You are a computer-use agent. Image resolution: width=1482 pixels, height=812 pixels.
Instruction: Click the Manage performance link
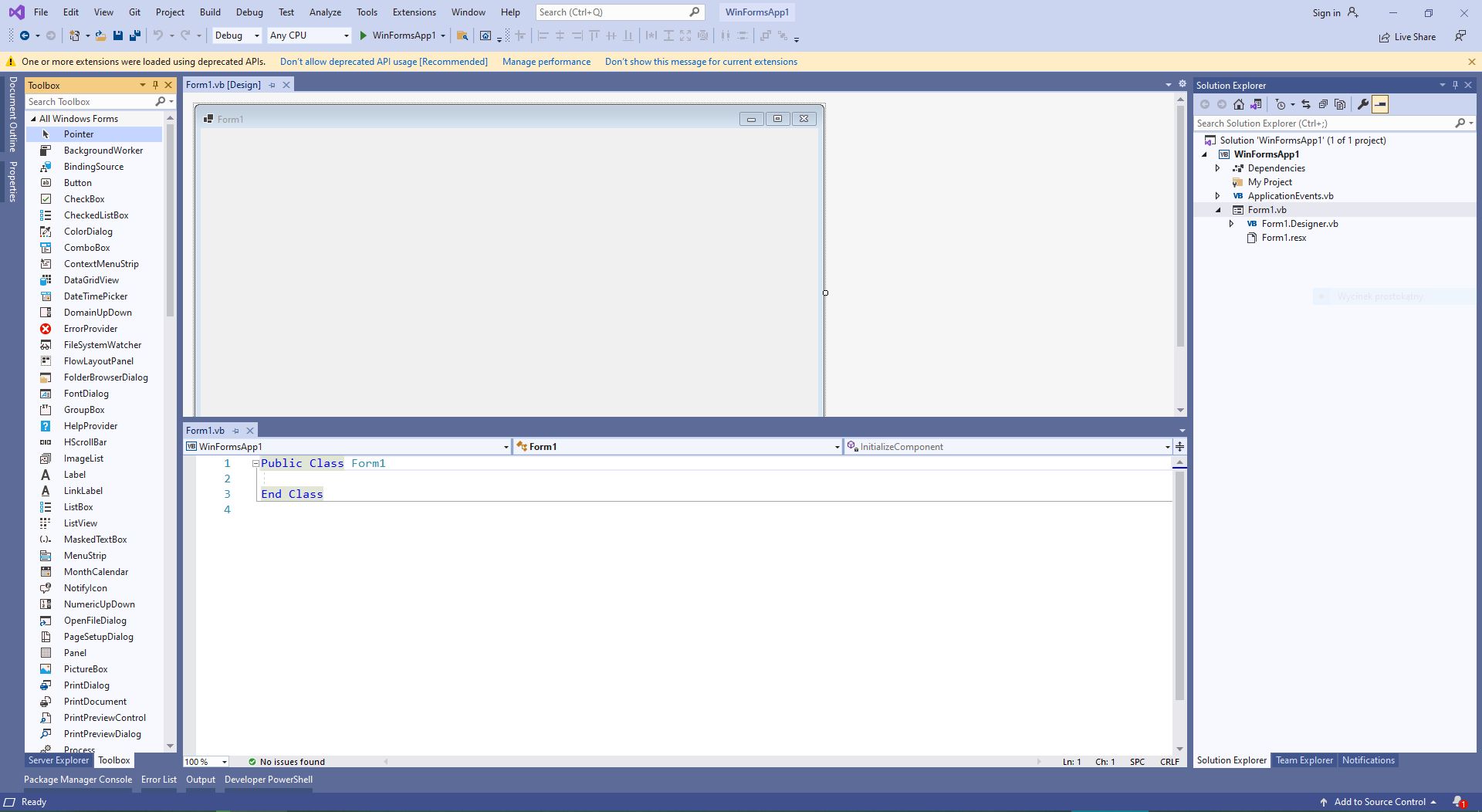(x=546, y=61)
